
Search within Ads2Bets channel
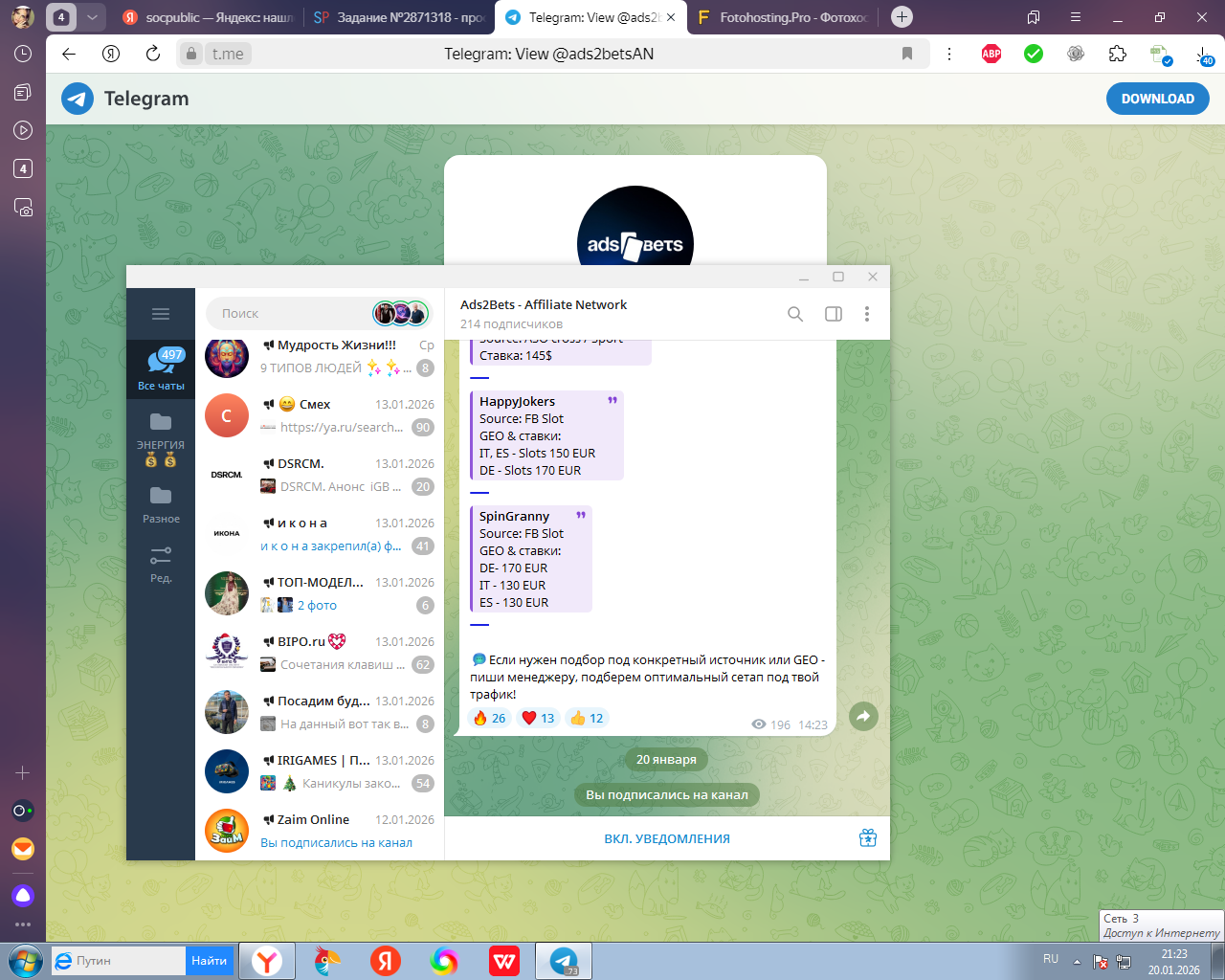[795, 314]
